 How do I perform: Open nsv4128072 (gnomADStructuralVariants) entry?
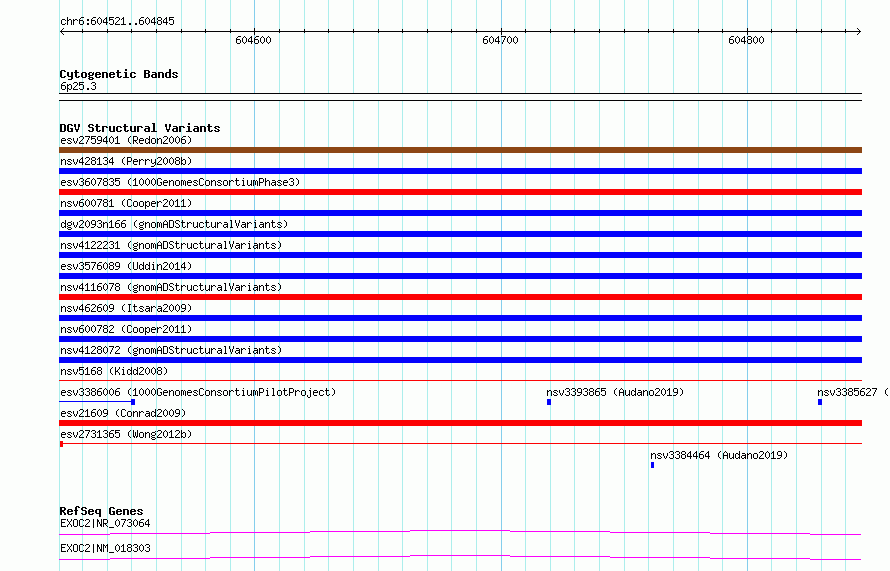(x=171, y=350)
